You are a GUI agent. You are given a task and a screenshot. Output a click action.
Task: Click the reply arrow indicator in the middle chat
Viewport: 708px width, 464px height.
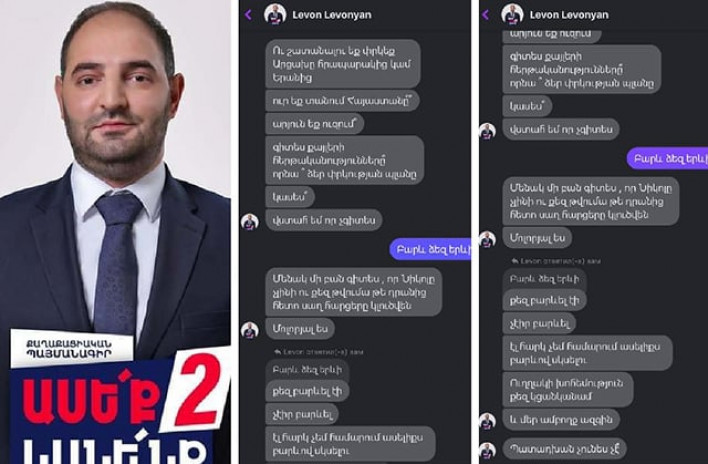pos(278,352)
